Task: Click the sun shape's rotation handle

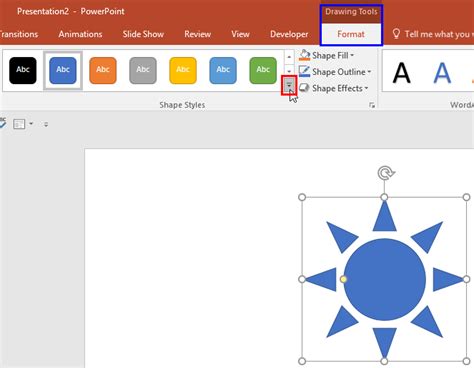Action: coord(386,173)
